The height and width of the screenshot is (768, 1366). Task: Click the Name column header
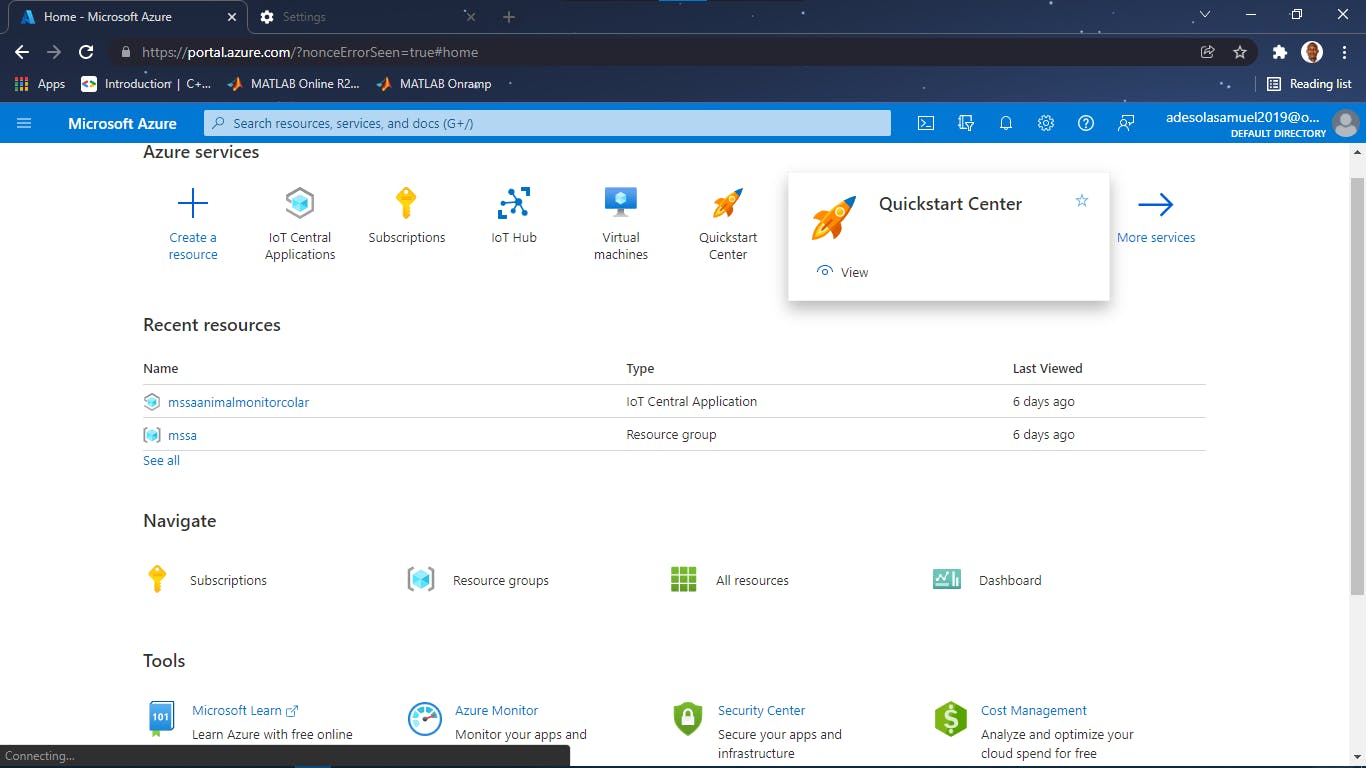click(160, 368)
